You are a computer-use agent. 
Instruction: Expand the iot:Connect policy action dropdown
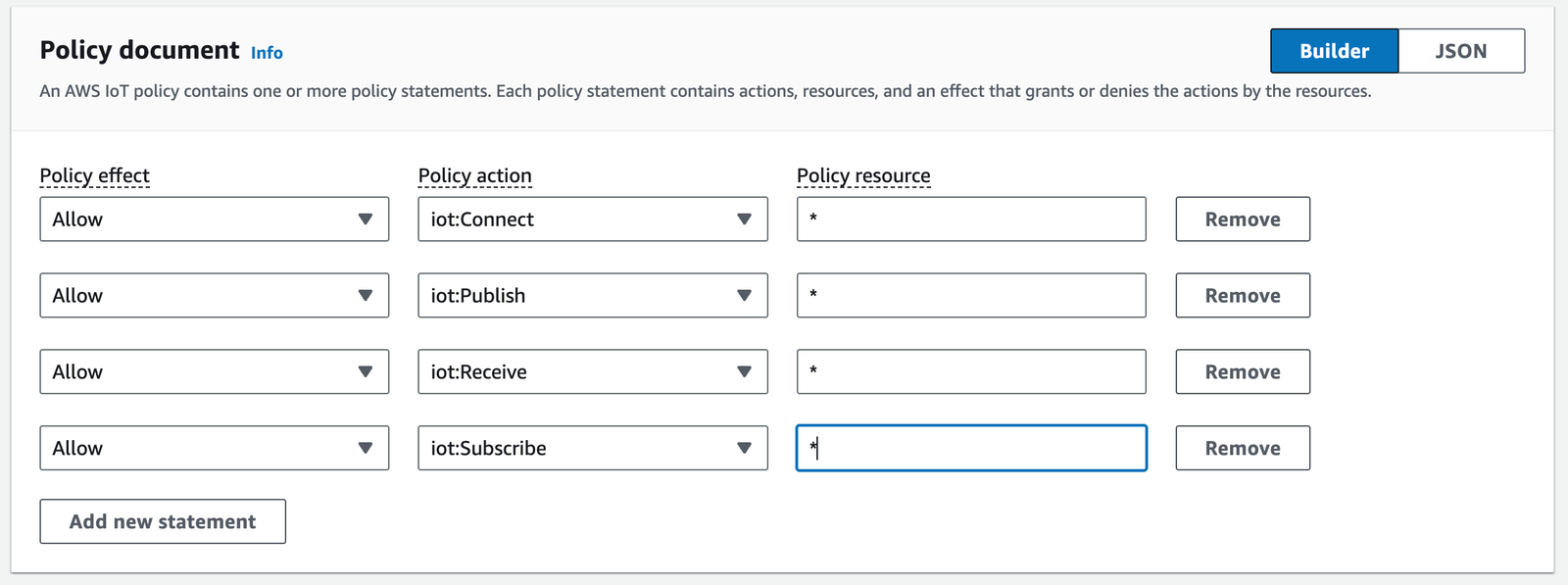tap(593, 219)
